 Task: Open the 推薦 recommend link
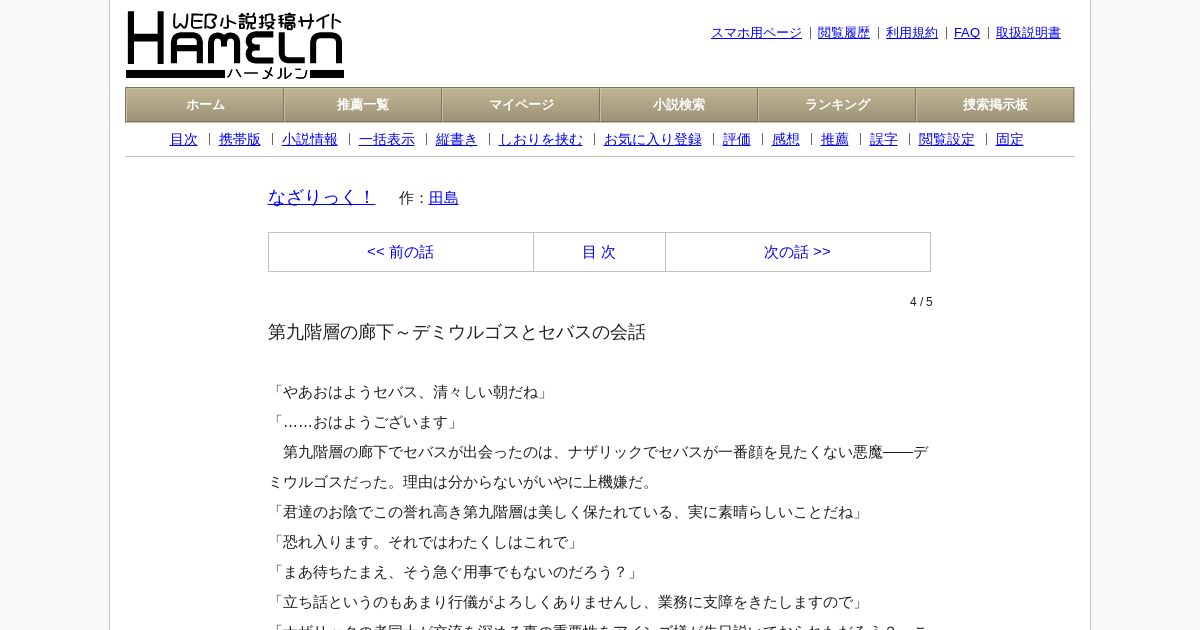[835, 140]
